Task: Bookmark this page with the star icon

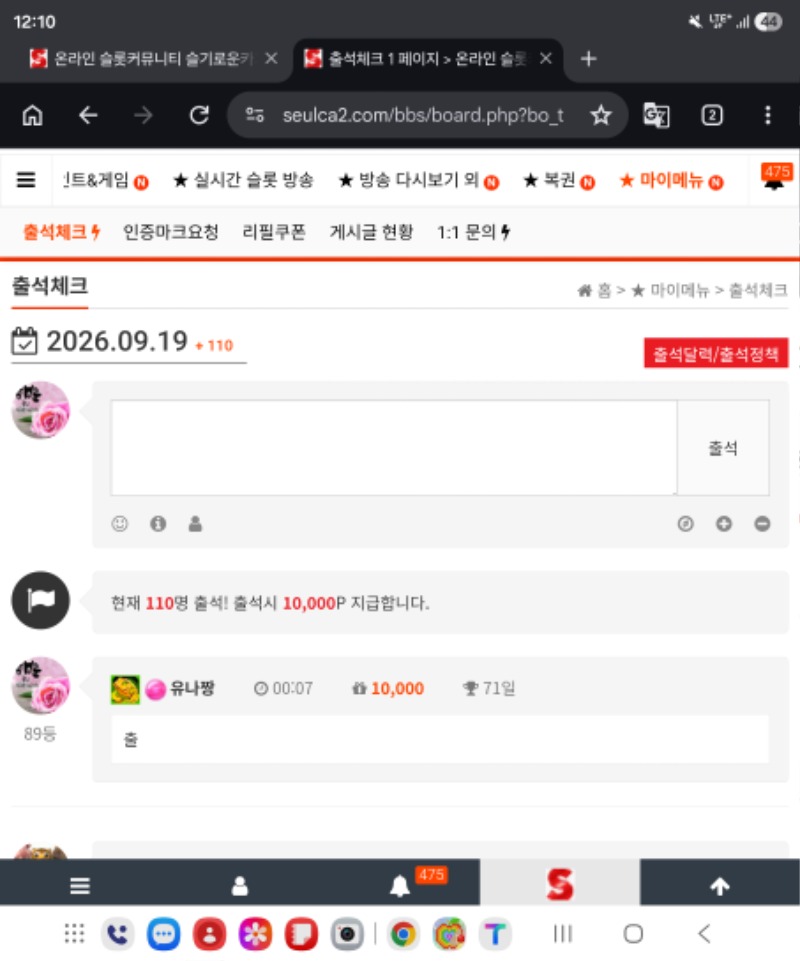Action: (601, 115)
